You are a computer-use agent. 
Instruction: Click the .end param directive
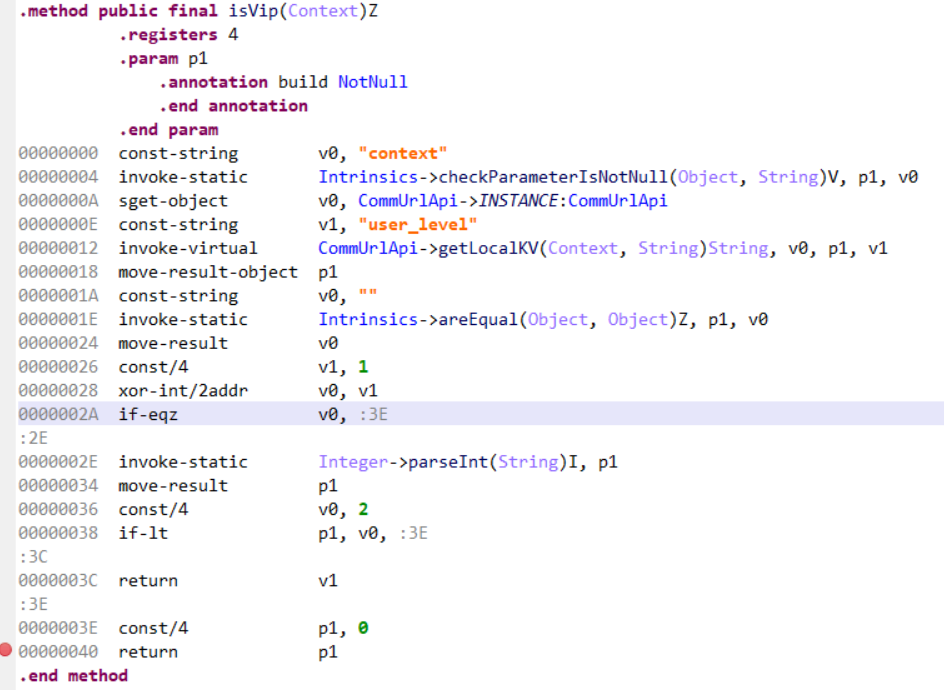click(x=168, y=129)
